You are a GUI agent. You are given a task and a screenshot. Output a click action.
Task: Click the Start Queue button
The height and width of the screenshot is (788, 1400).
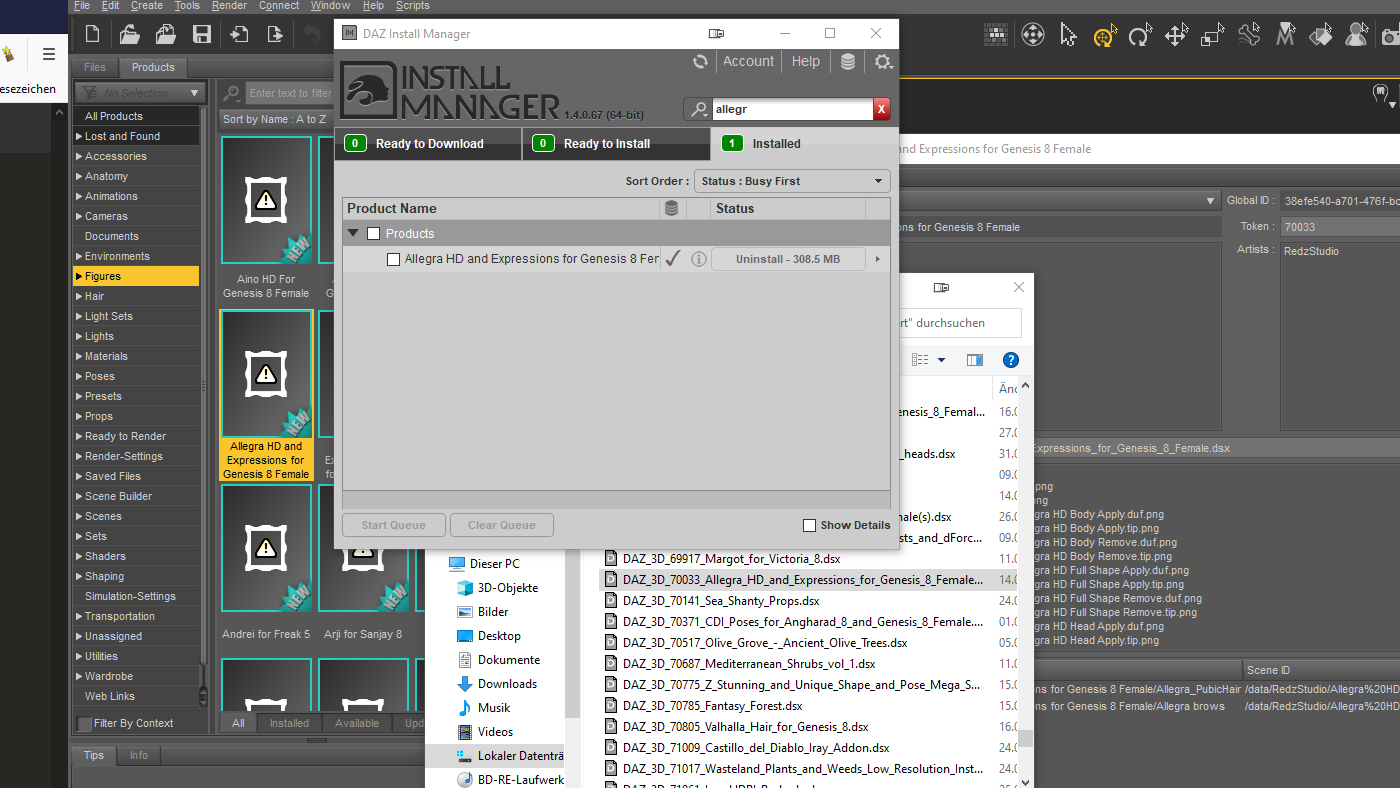pos(394,525)
